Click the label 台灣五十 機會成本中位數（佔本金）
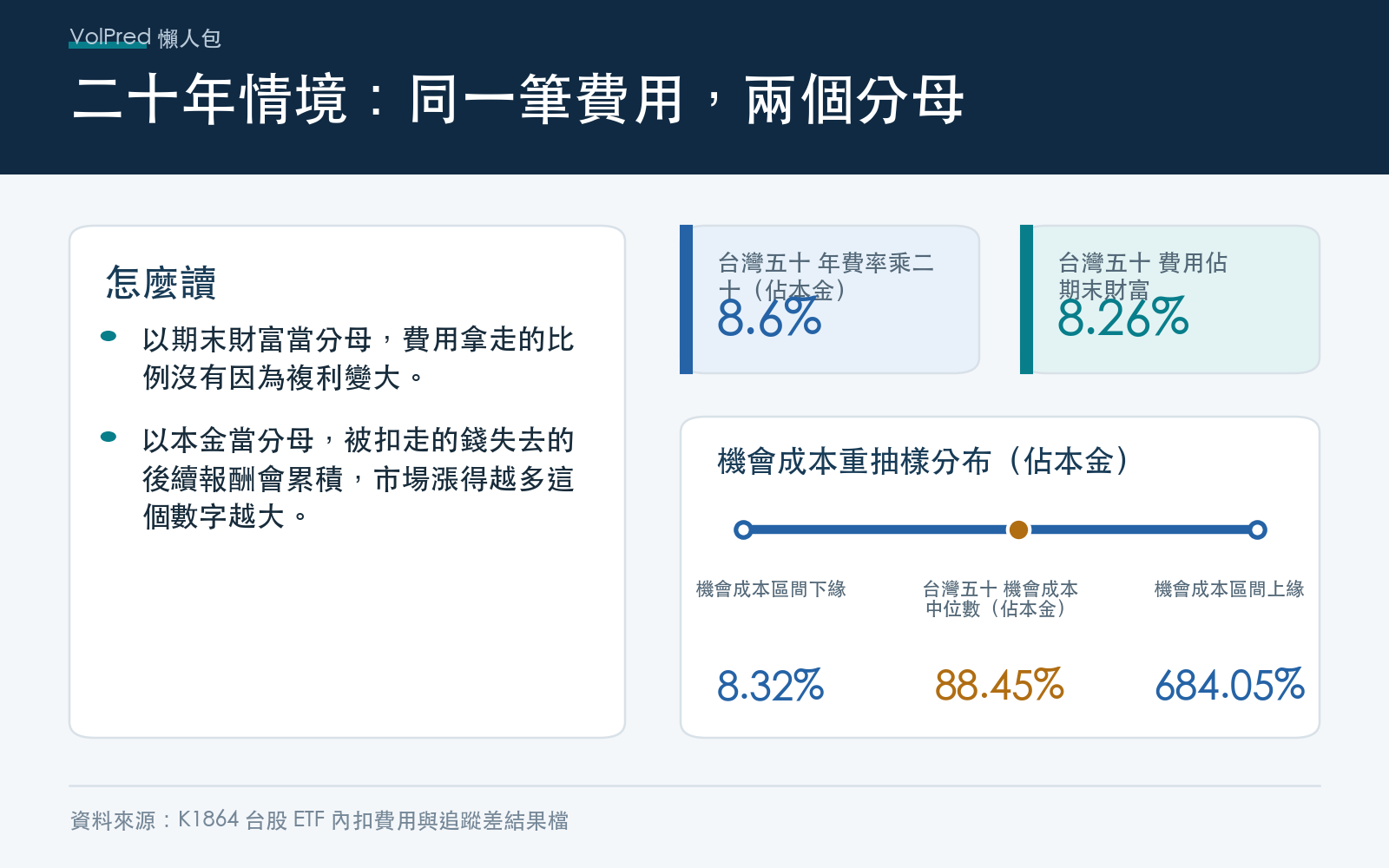Viewport: 1389px width, 868px height. (x=1000, y=599)
